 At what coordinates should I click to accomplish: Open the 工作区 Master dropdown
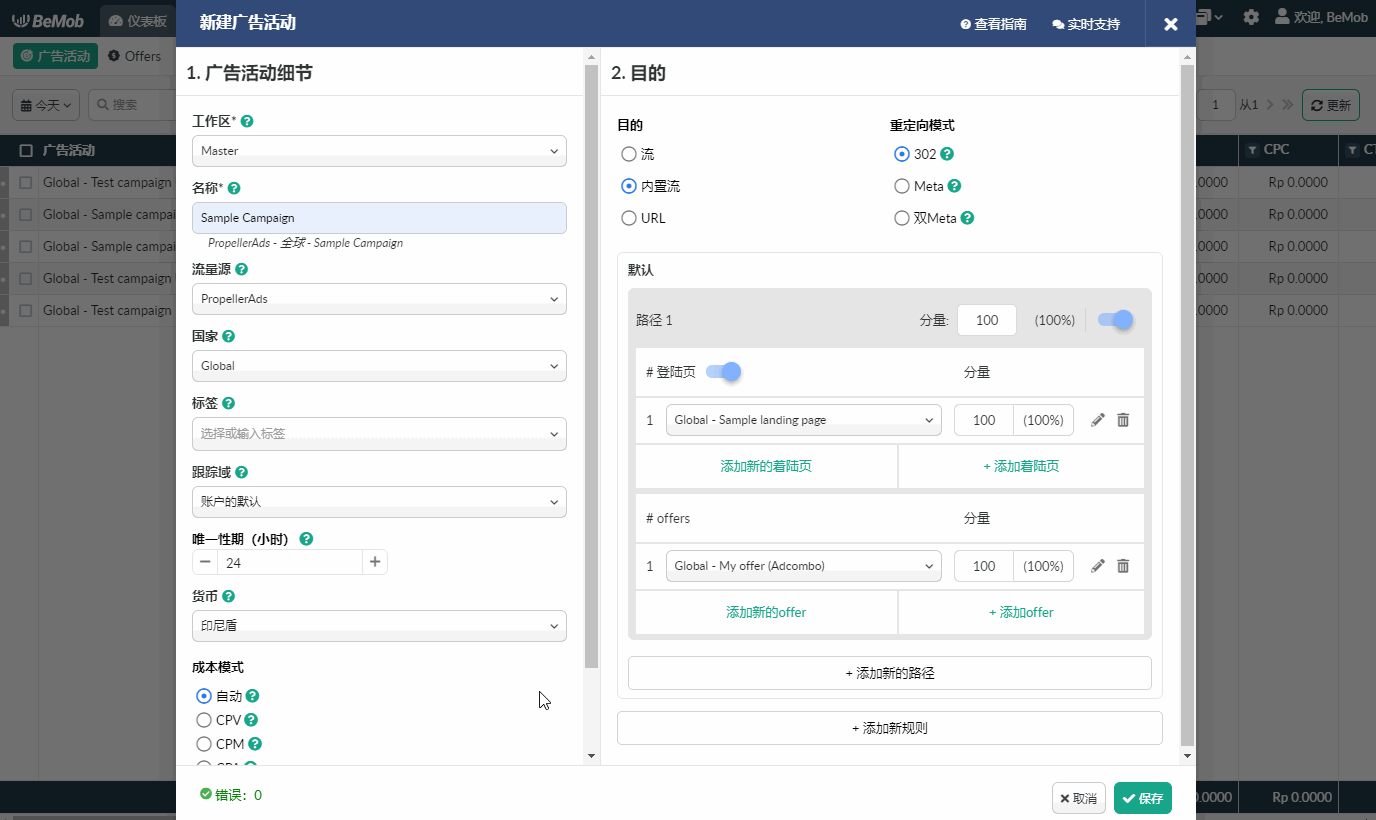coord(379,151)
